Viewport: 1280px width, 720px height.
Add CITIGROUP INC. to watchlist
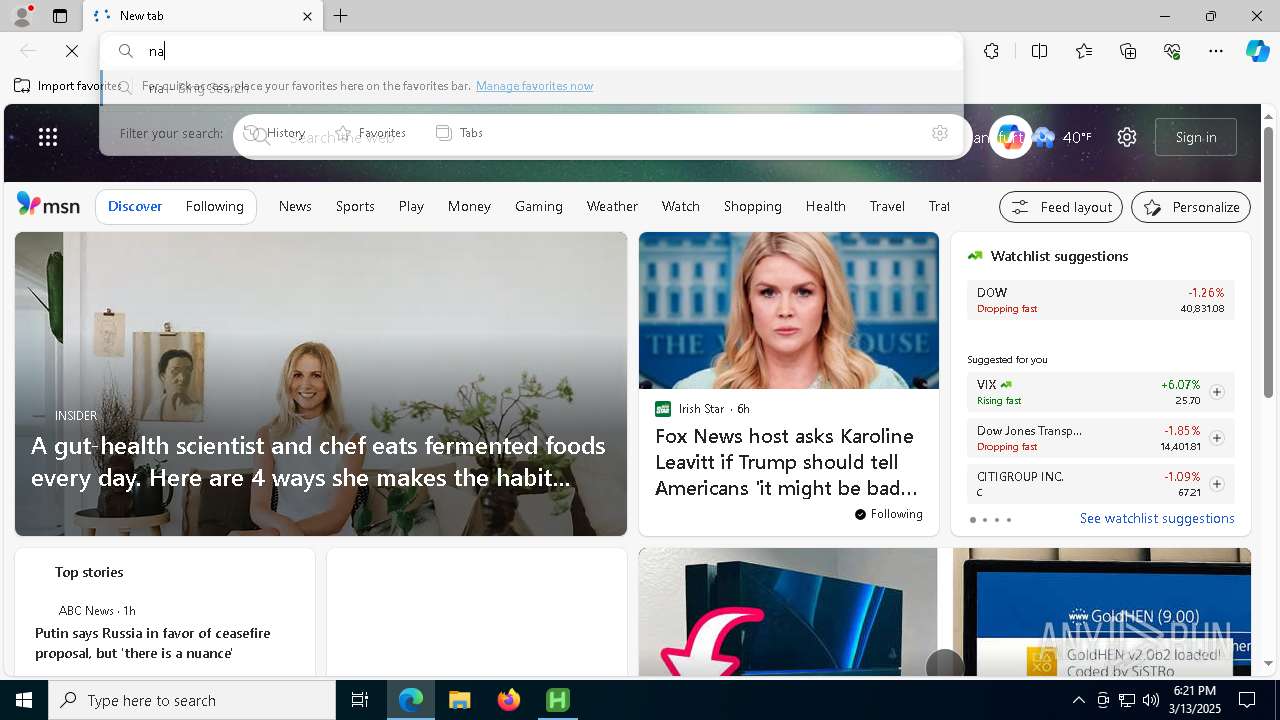[x=1217, y=484]
